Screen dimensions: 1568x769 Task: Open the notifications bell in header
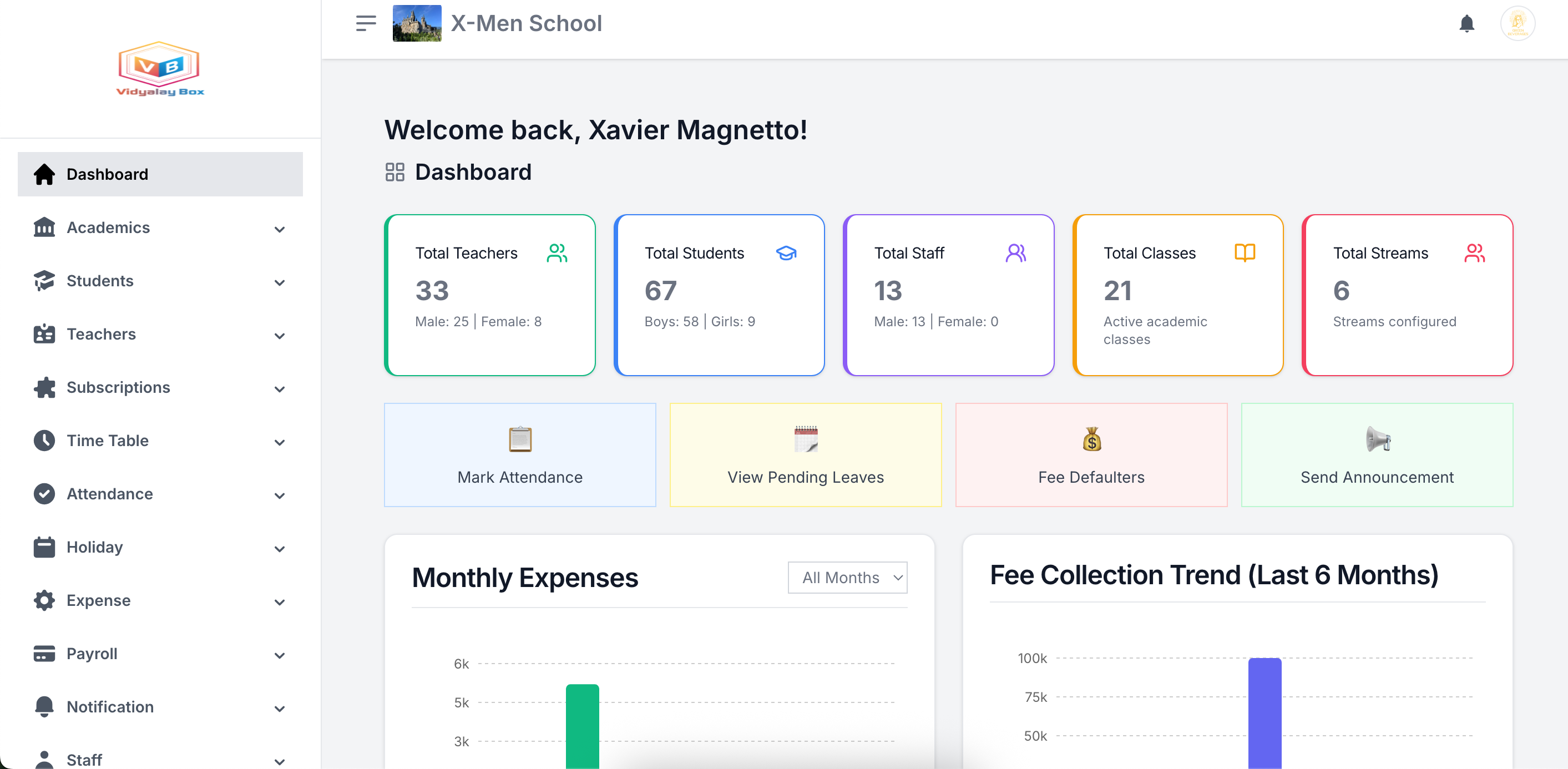pyautogui.click(x=1467, y=23)
